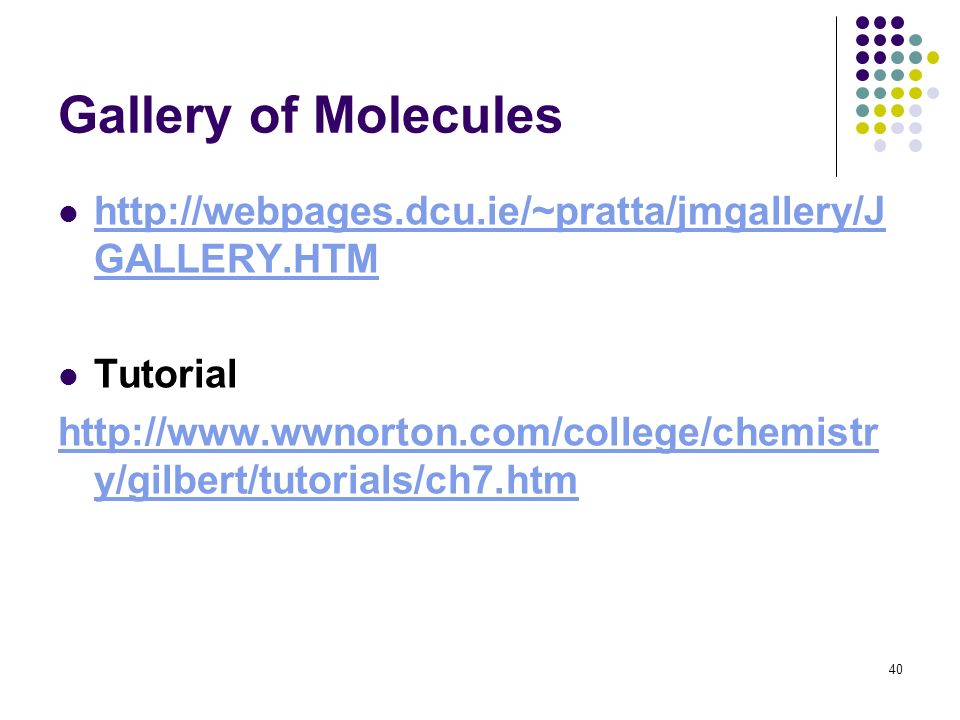Open the wwnorton.com chemistry tutorial link

point(468,436)
